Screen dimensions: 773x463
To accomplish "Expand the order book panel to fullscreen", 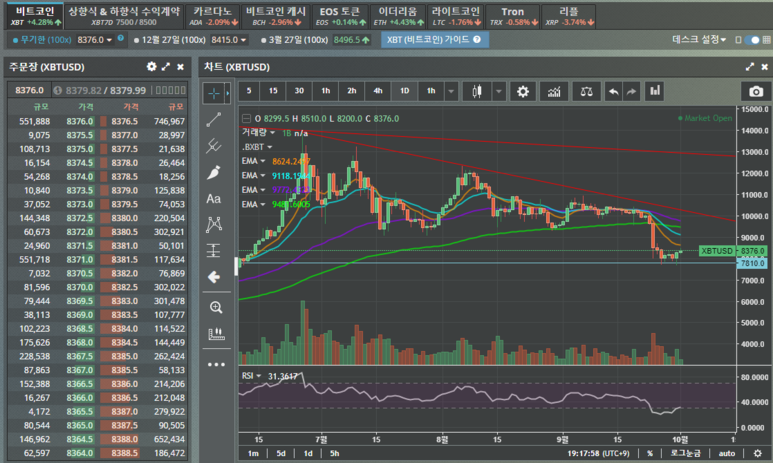I will pos(166,67).
